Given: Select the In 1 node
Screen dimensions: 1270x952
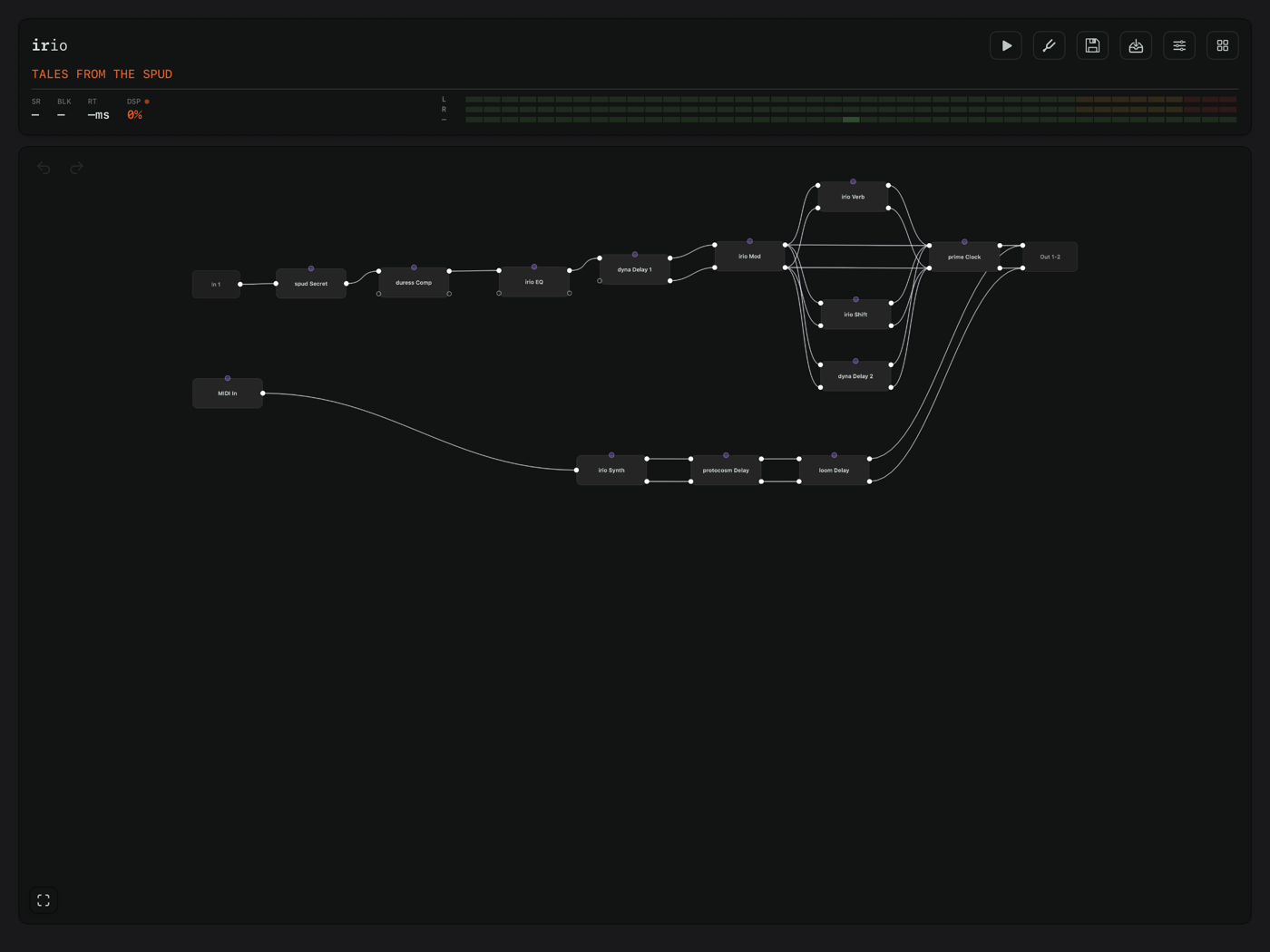Looking at the screenshot, I should pyautogui.click(x=216, y=285).
